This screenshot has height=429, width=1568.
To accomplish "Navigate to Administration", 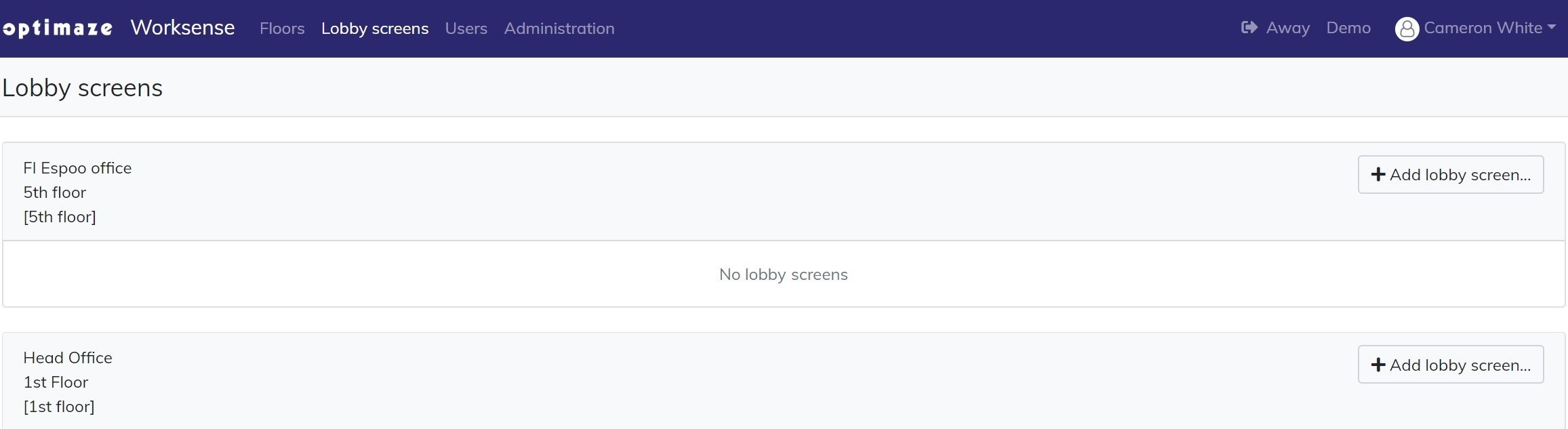I will coord(559,28).
